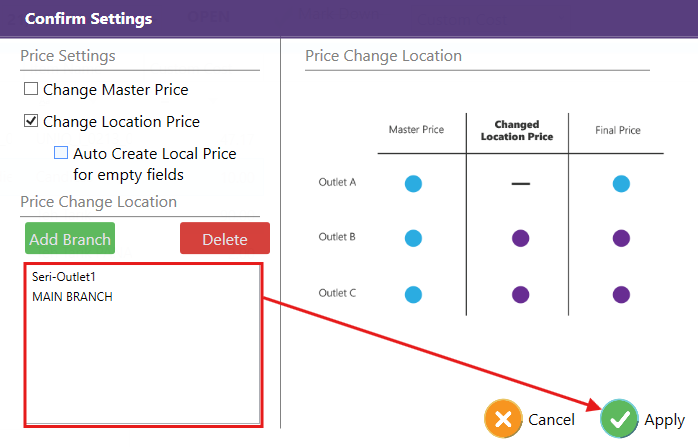This screenshot has height=447, width=698.
Task: Click Outlet A Master Price blue dot
Action: point(413,183)
